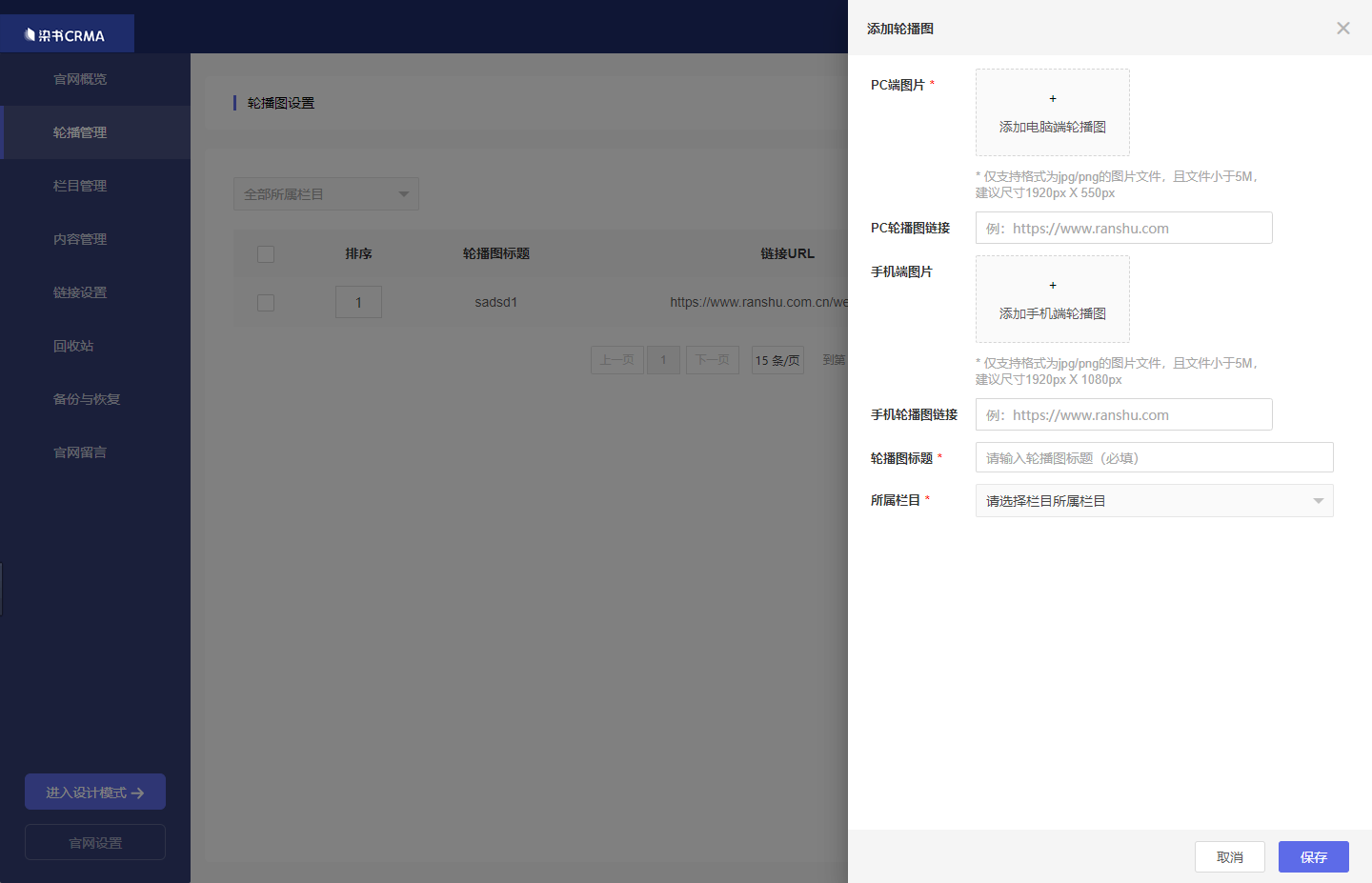Click the 添加电脑端轮播图 upload box
The width and height of the screenshot is (1372, 883).
pyautogui.click(x=1053, y=112)
